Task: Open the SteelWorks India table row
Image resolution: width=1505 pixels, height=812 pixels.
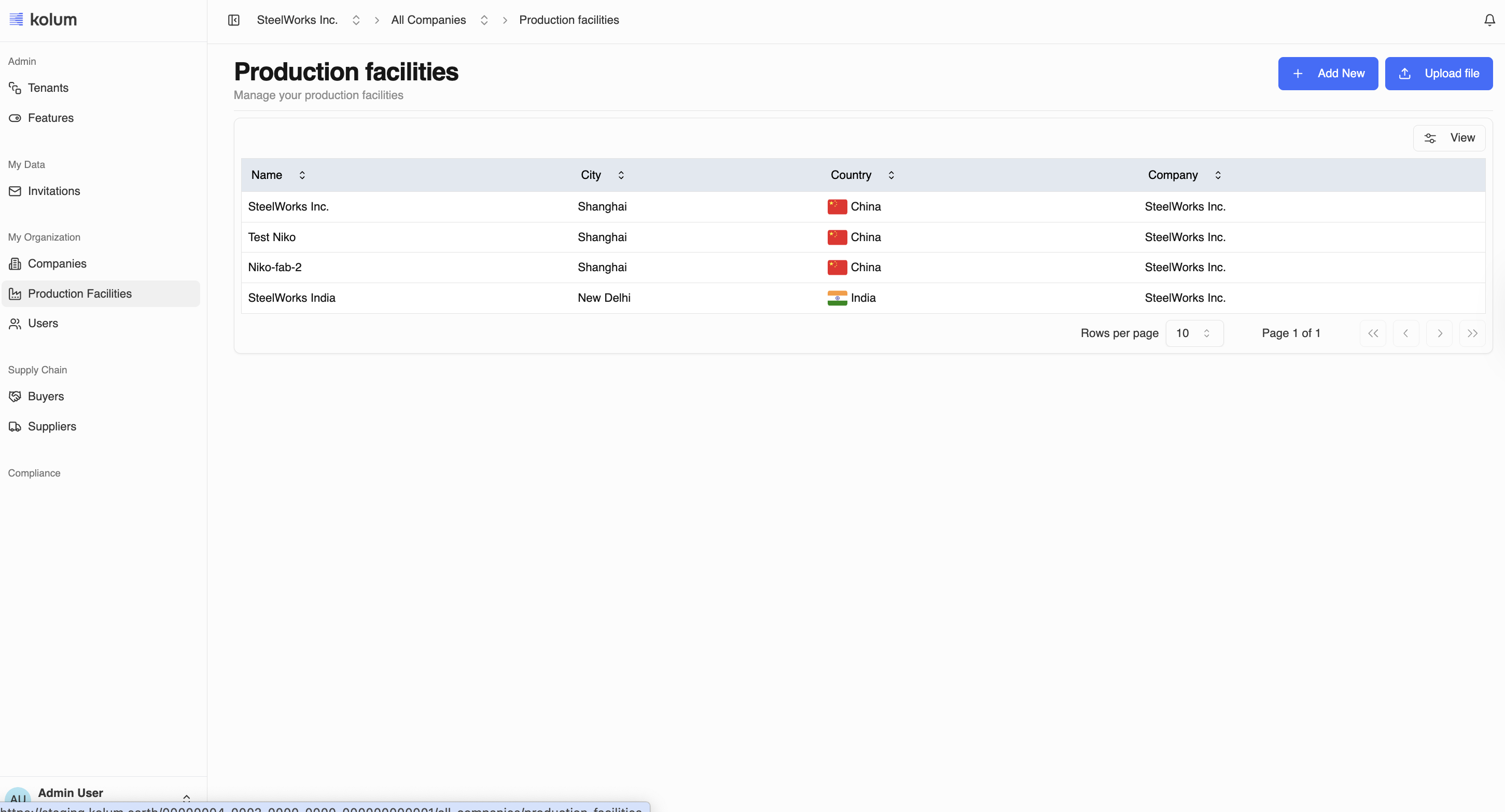Action: pyautogui.click(x=291, y=298)
